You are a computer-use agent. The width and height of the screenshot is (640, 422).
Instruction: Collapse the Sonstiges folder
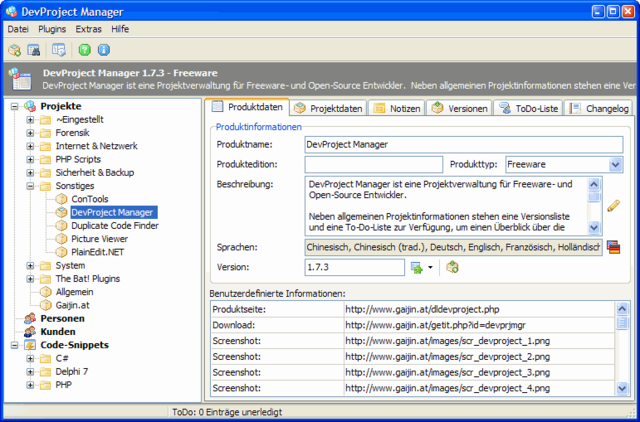pyautogui.click(x=30, y=186)
